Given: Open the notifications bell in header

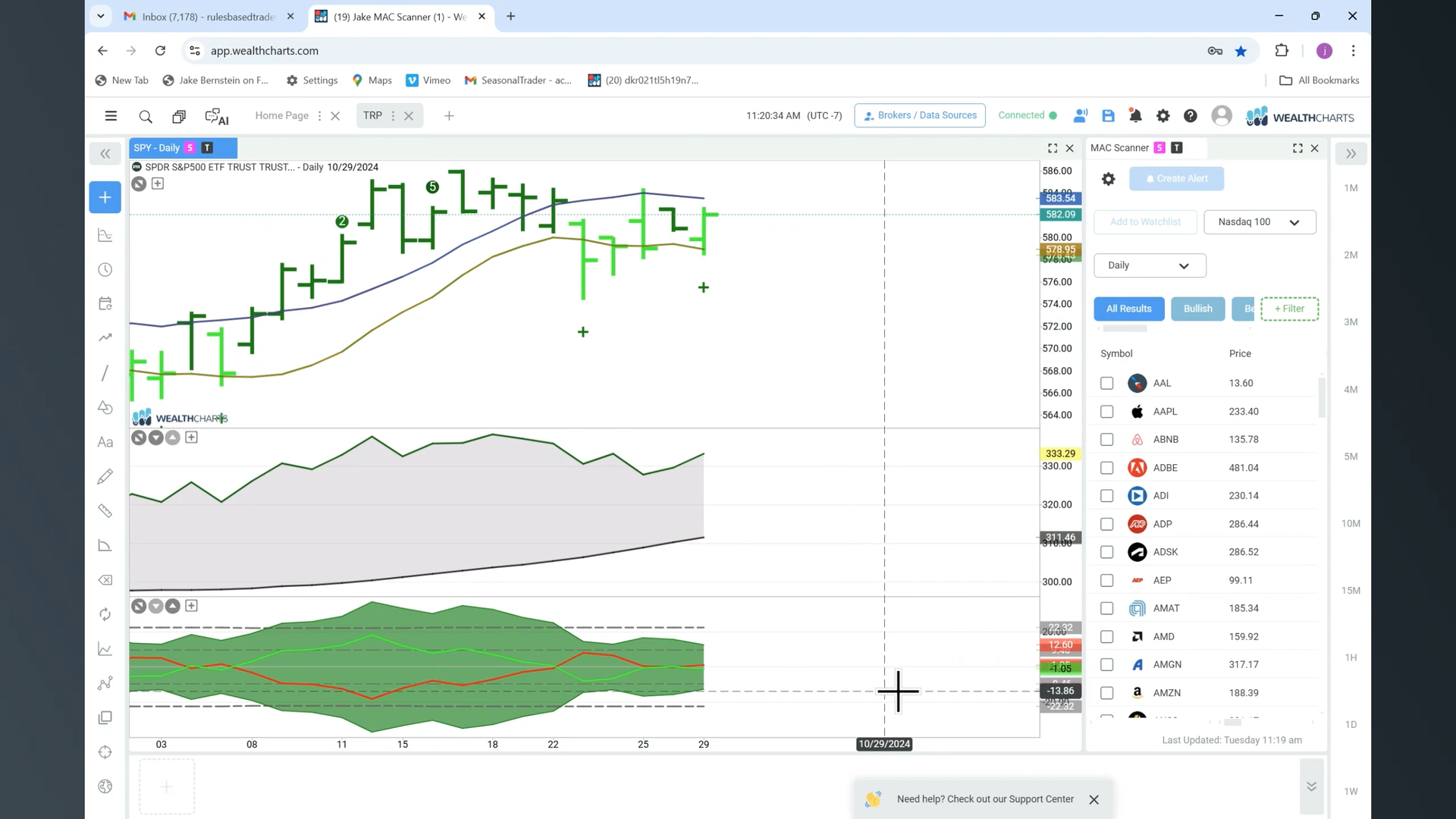Looking at the screenshot, I should pos(1135,116).
